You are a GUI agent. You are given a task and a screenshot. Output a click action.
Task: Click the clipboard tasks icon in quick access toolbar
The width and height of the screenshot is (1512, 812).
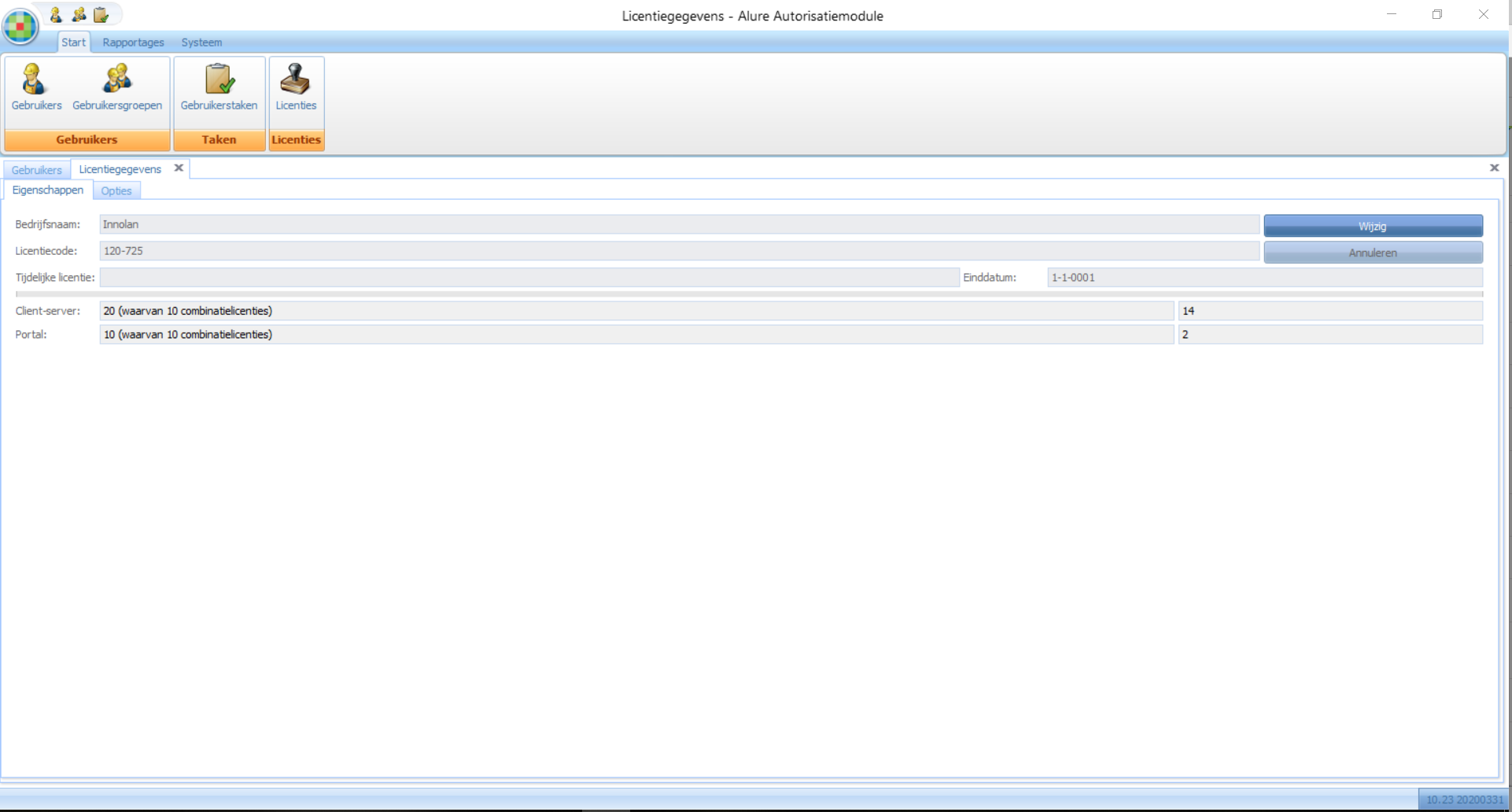tap(101, 15)
